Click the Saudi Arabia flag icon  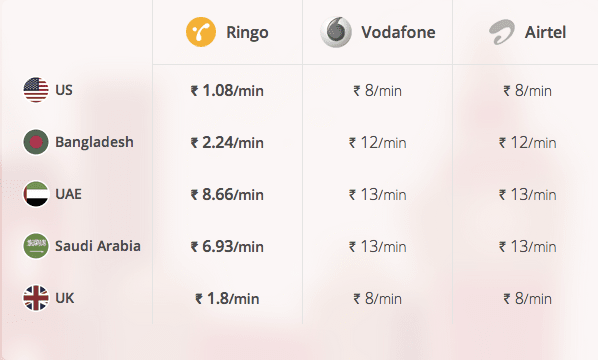click(36, 246)
